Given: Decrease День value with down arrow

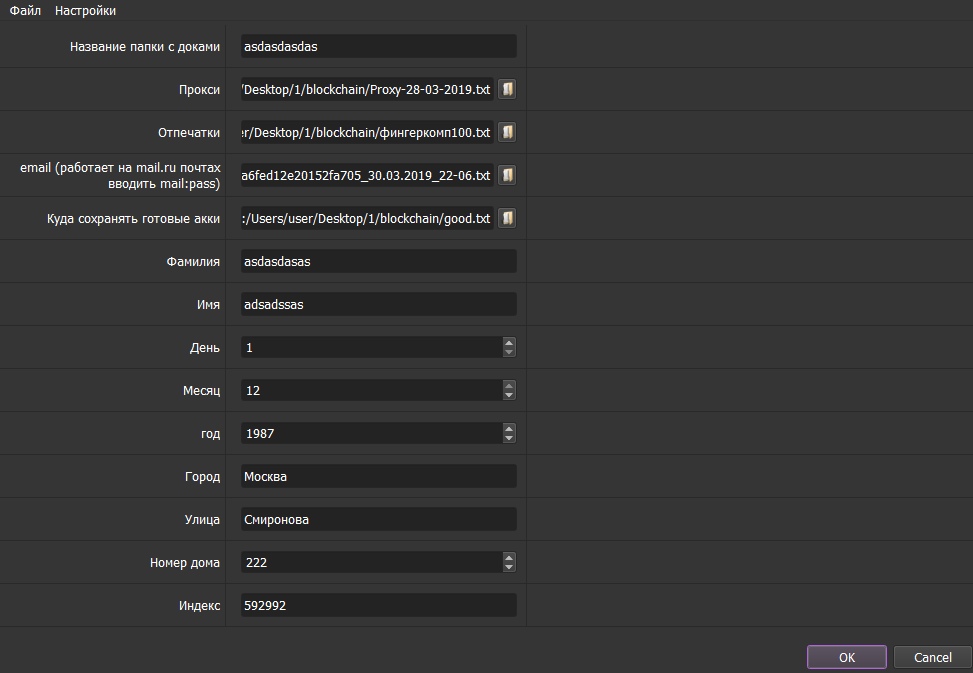Looking at the screenshot, I should click(x=509, y=352).
